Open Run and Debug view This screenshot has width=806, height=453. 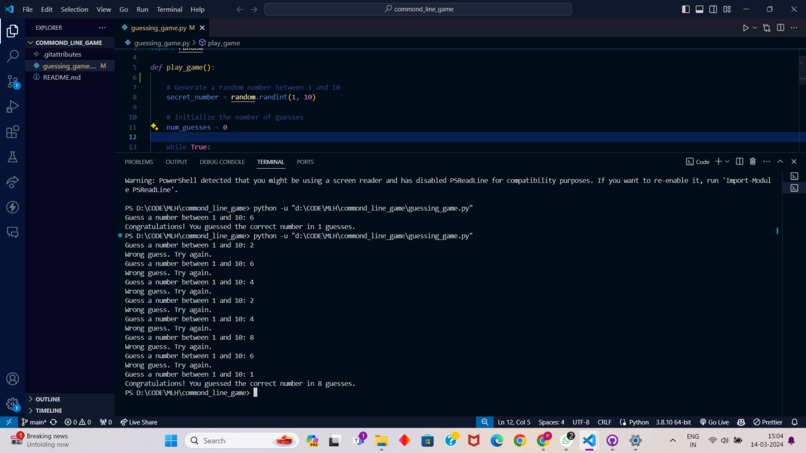point(12,106)
